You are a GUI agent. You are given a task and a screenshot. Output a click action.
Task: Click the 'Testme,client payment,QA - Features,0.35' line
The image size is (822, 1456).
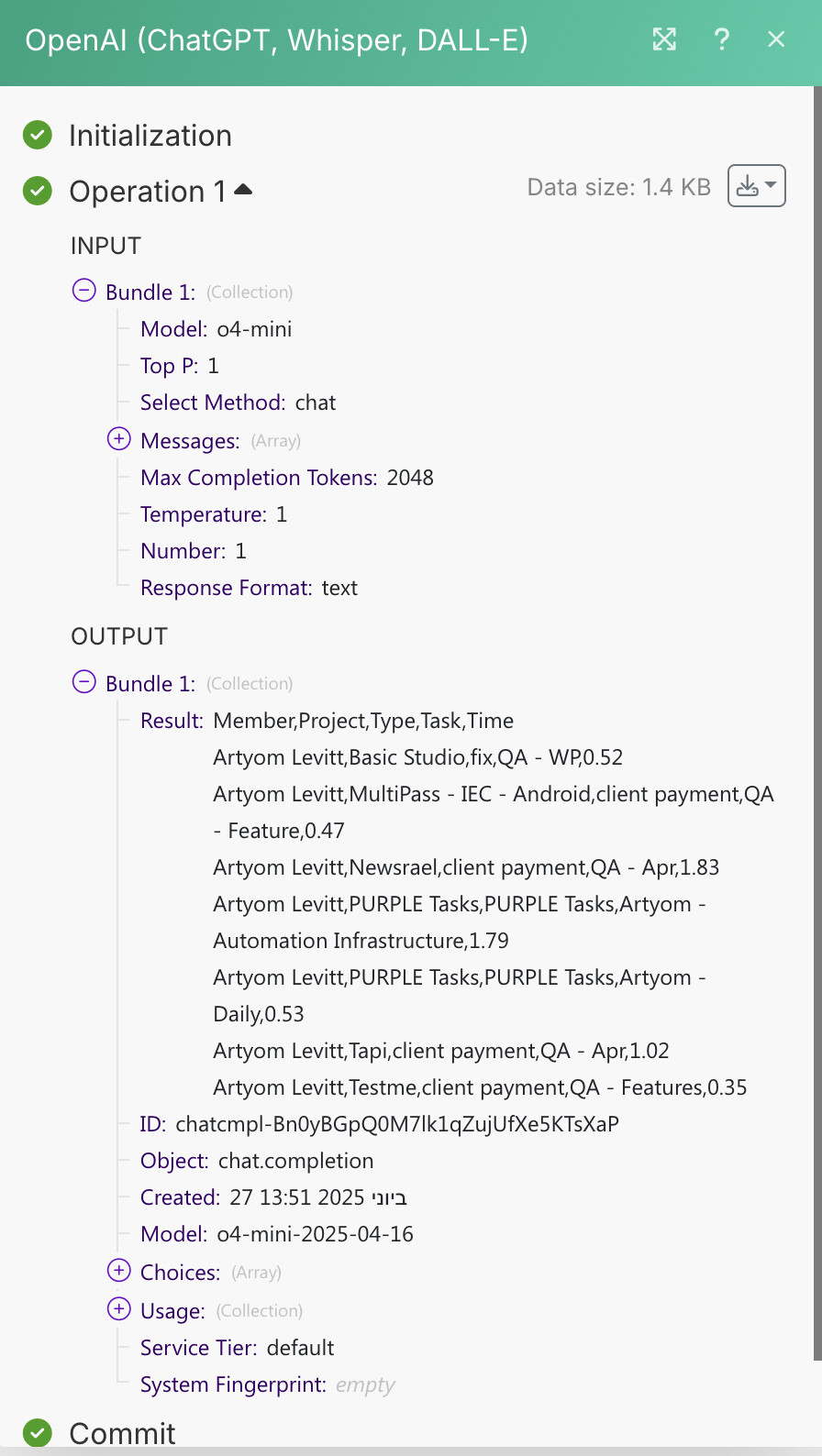pos(480,1087)
